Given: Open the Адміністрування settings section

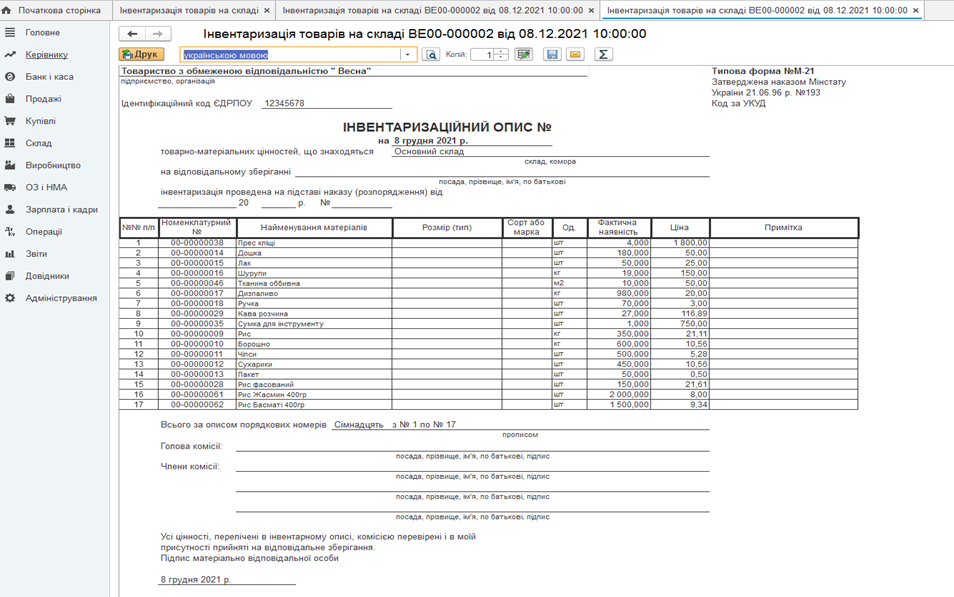Looking at the screenshot, I should (61, 298).
